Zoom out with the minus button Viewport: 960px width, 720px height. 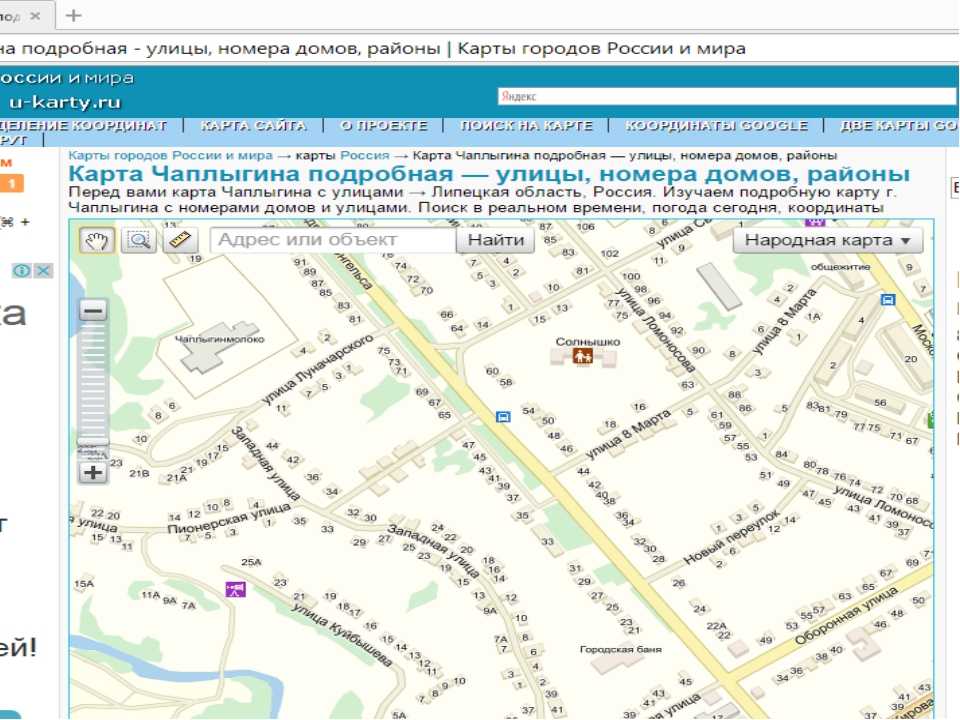click(93, 310)
